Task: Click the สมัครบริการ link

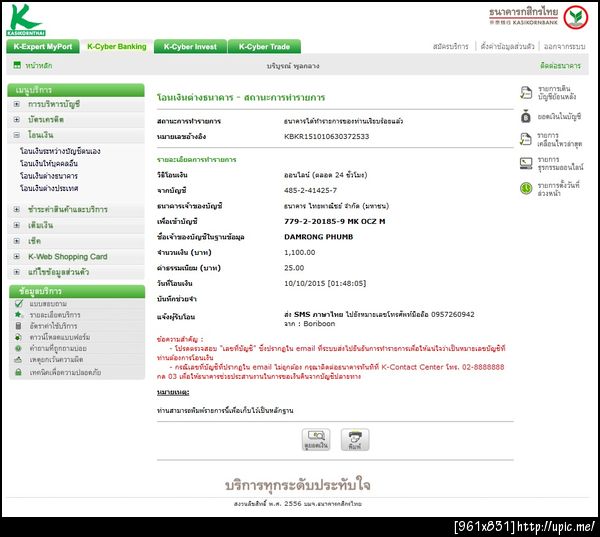Action: pyautogui.click(x=450, y=46)
